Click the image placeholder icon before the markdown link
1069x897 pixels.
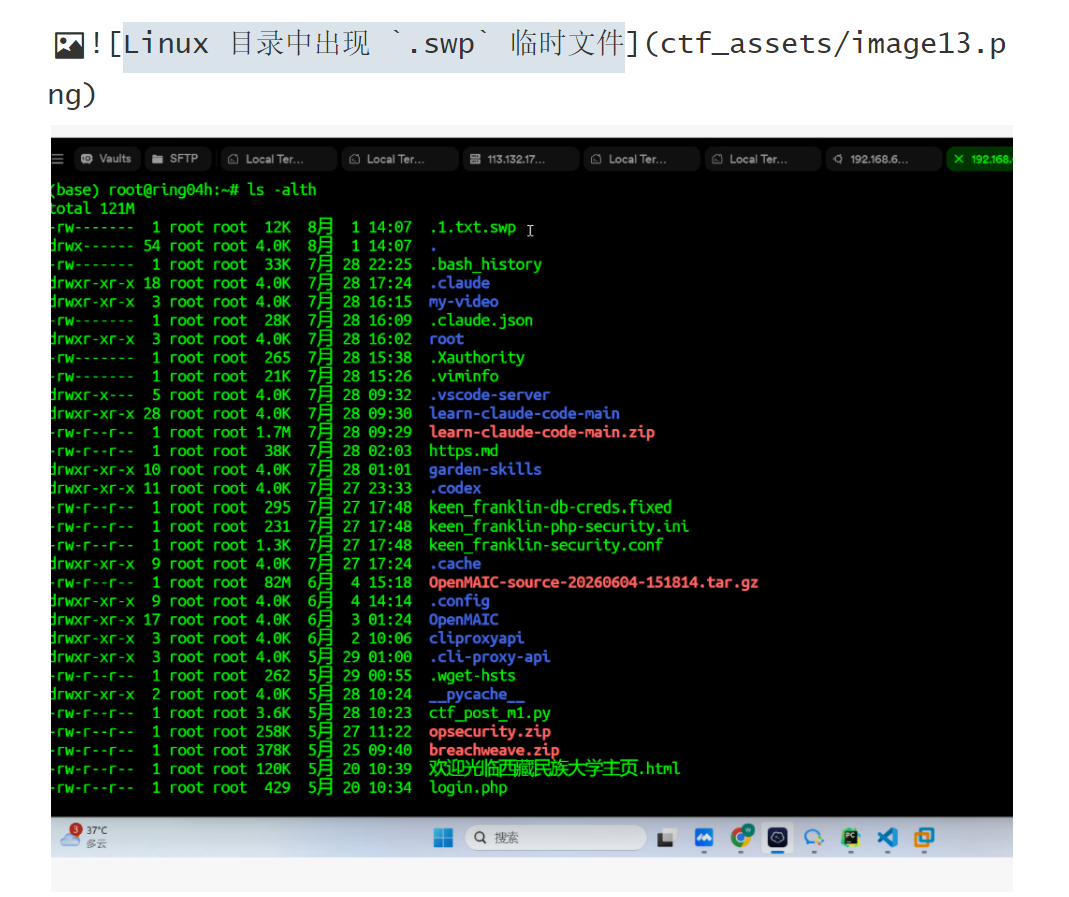click(69, 46)
